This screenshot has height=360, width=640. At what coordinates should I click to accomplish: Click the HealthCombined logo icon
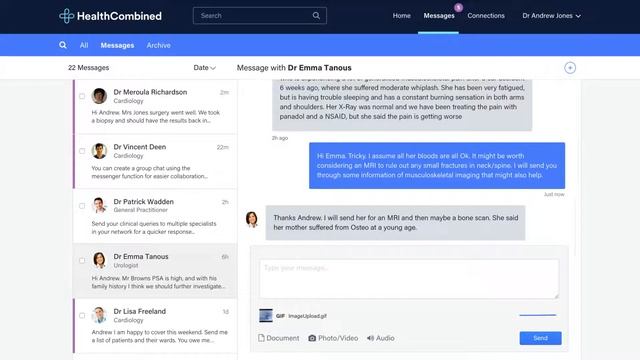66,16
